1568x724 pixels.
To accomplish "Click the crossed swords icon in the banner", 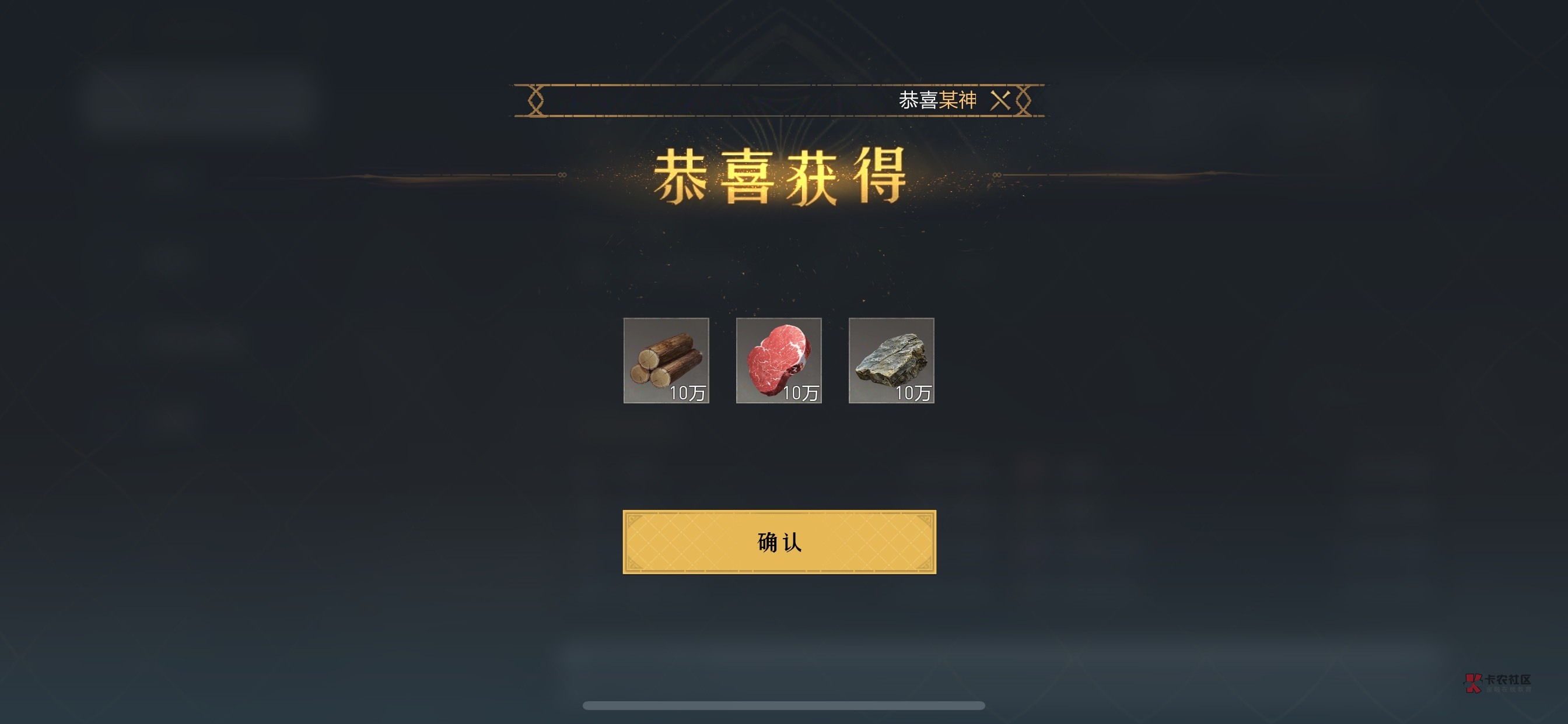I will click(1000, 100).
